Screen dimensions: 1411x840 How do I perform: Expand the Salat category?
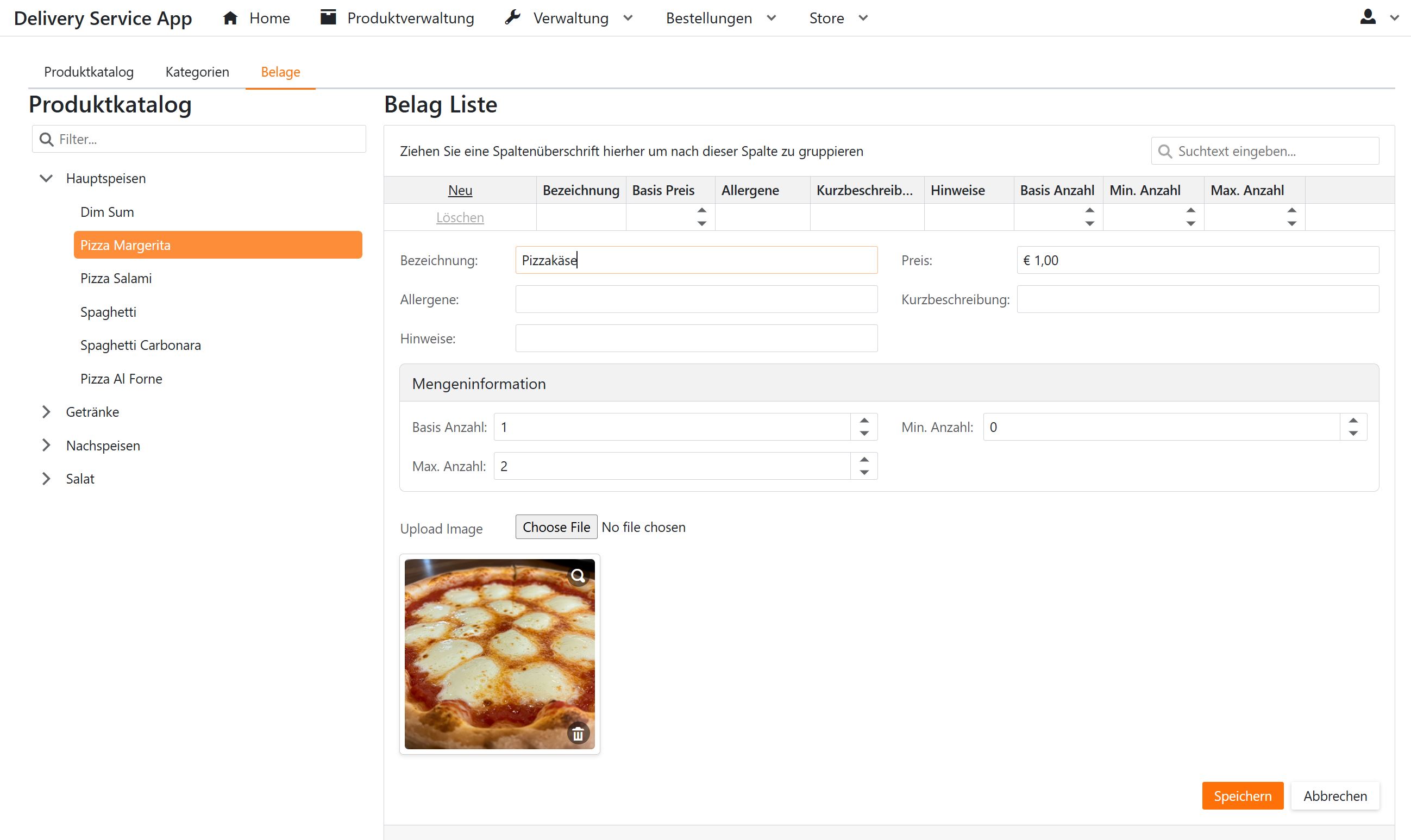[x=46, y=479]
